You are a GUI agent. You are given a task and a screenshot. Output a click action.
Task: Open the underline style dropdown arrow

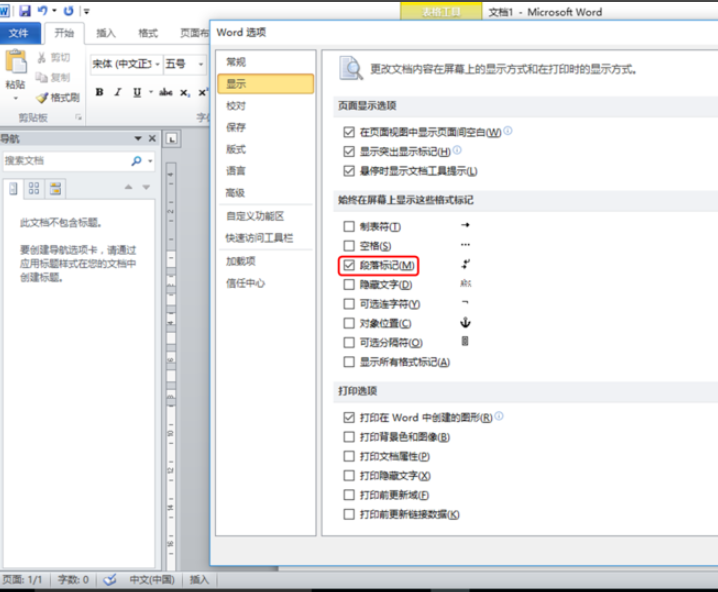point(151,92)
